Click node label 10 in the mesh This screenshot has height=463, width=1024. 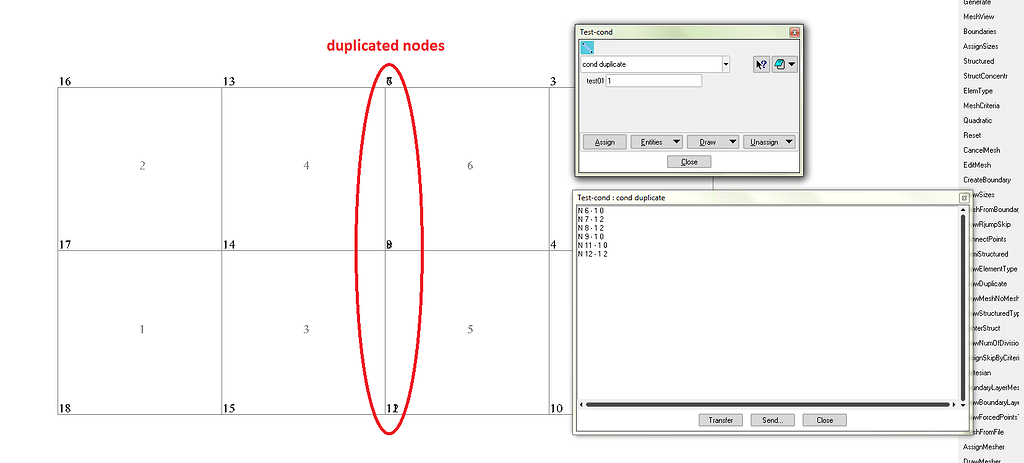556,409
